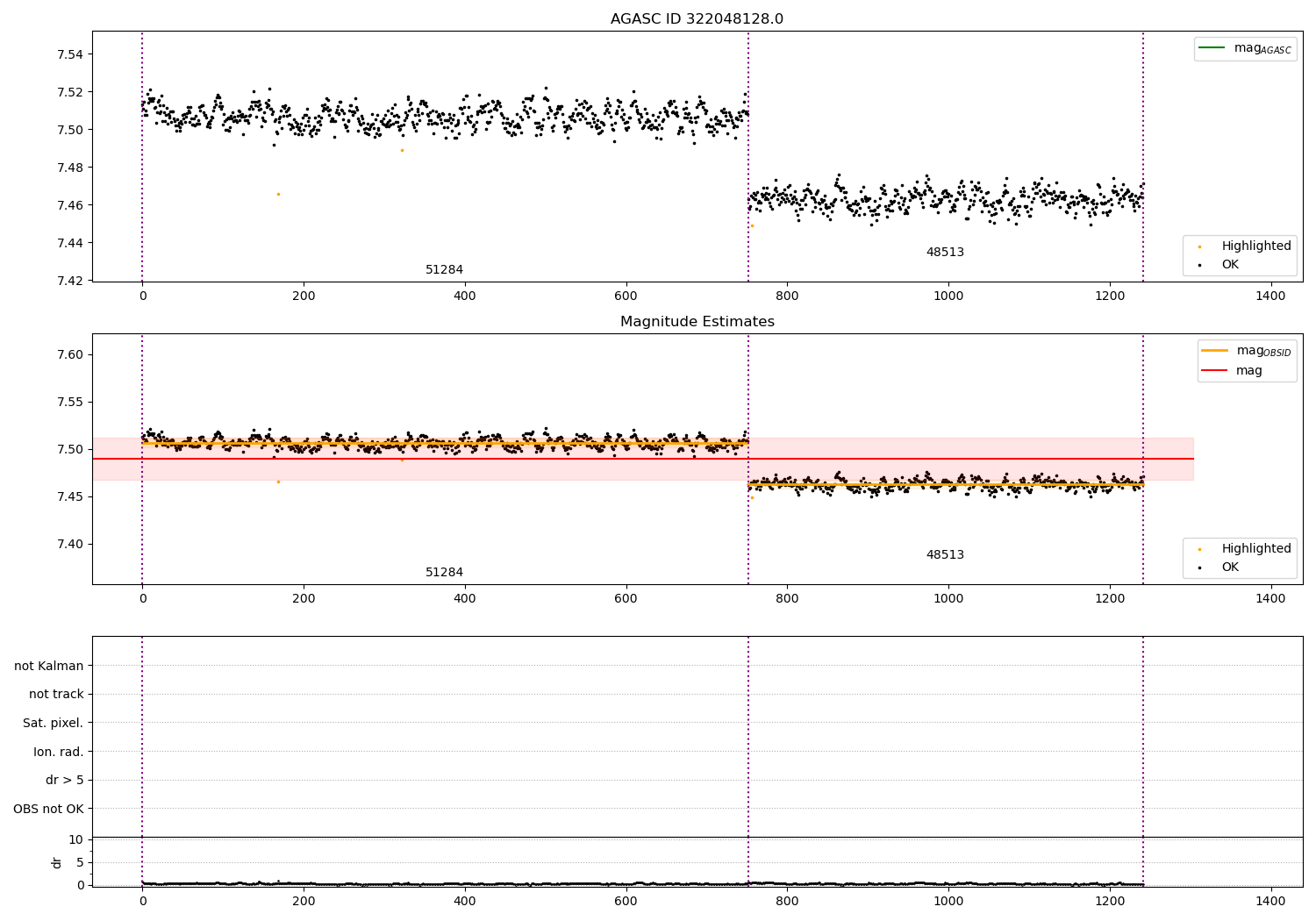Click the 7.54 tick in top plot
This screenshot has height=921, width=1316.
click(x=70, y=55)
